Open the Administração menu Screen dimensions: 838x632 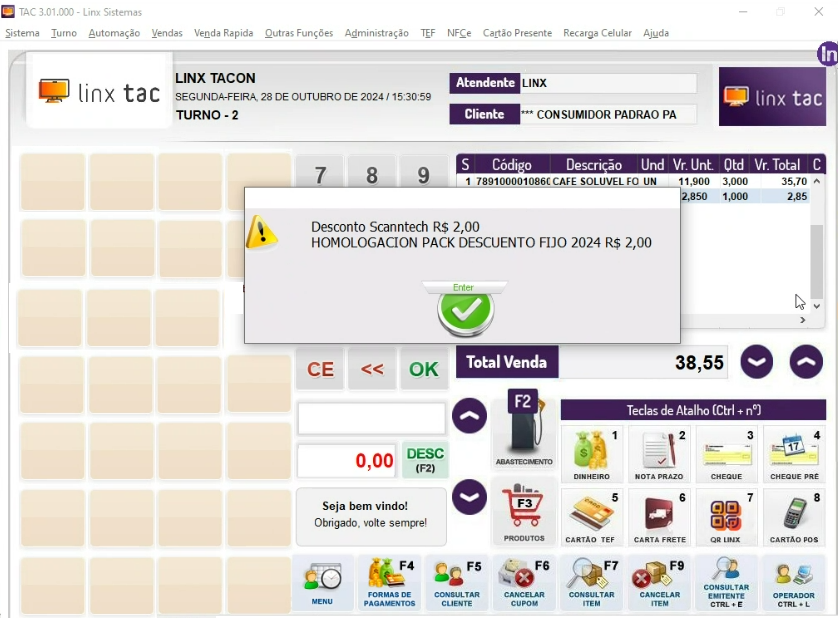coord(377,33)
